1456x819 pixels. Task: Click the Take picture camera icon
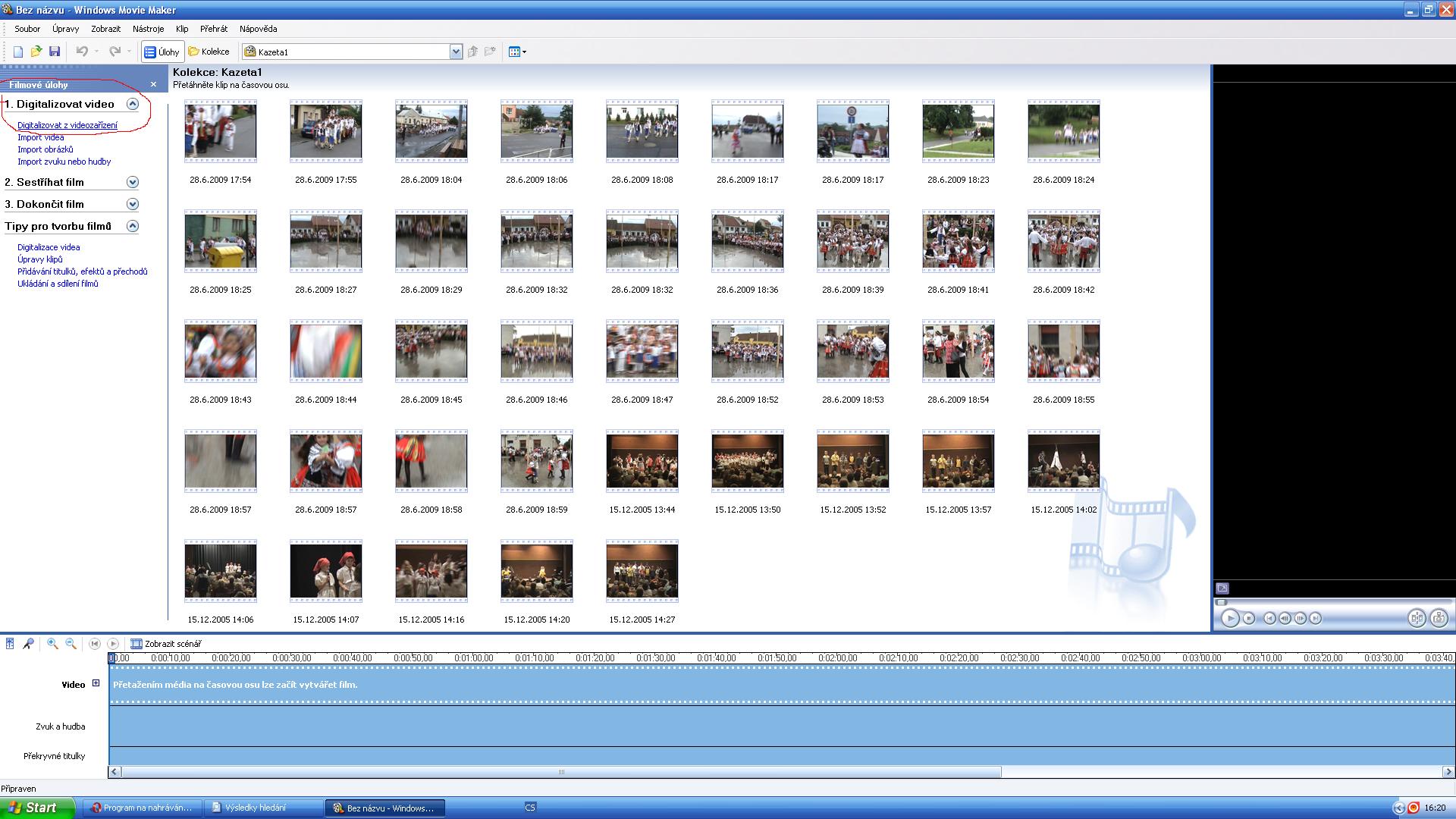coord(1439,618)
